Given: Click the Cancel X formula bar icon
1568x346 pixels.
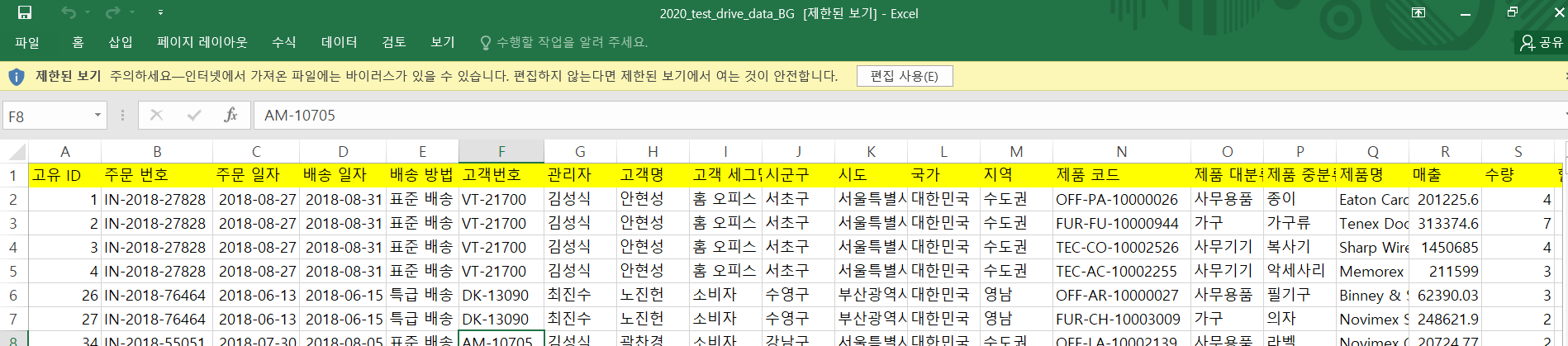Looking at the screenshot, I should 156,116.
